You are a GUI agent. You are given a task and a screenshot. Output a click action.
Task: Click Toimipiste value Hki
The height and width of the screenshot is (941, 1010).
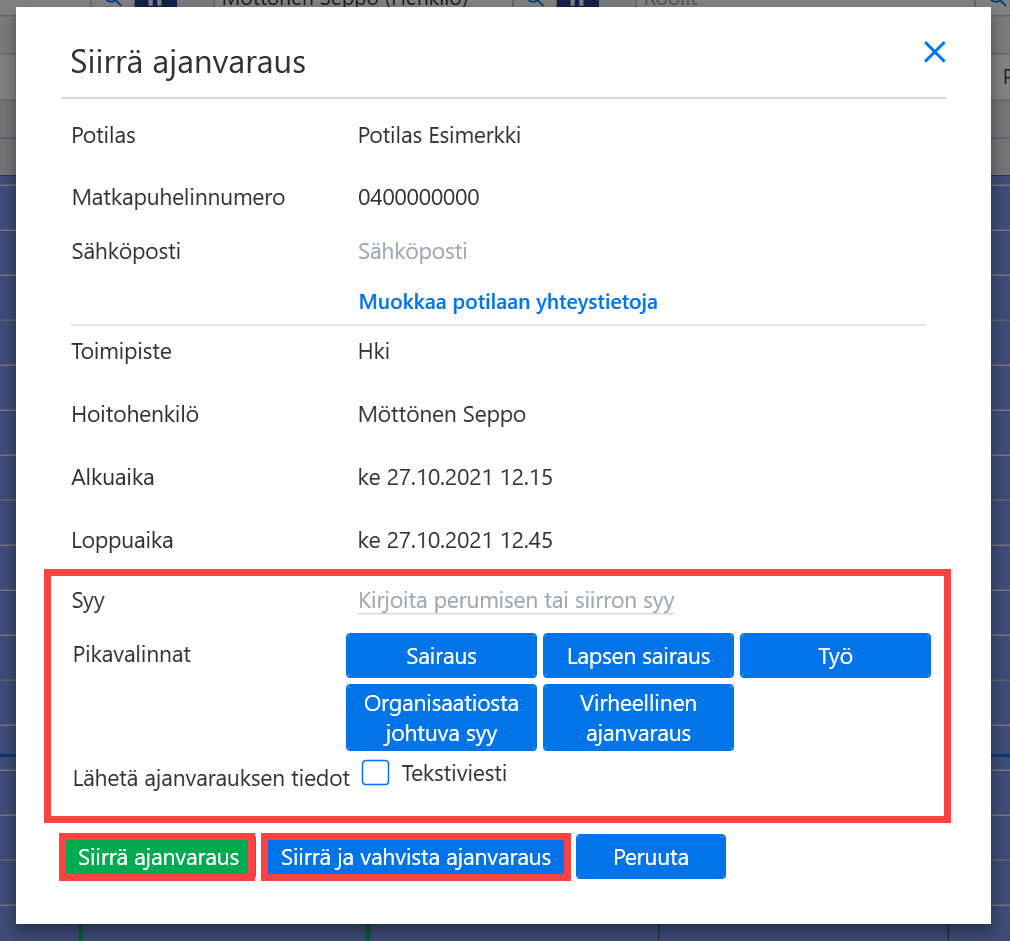pos(374,352)
